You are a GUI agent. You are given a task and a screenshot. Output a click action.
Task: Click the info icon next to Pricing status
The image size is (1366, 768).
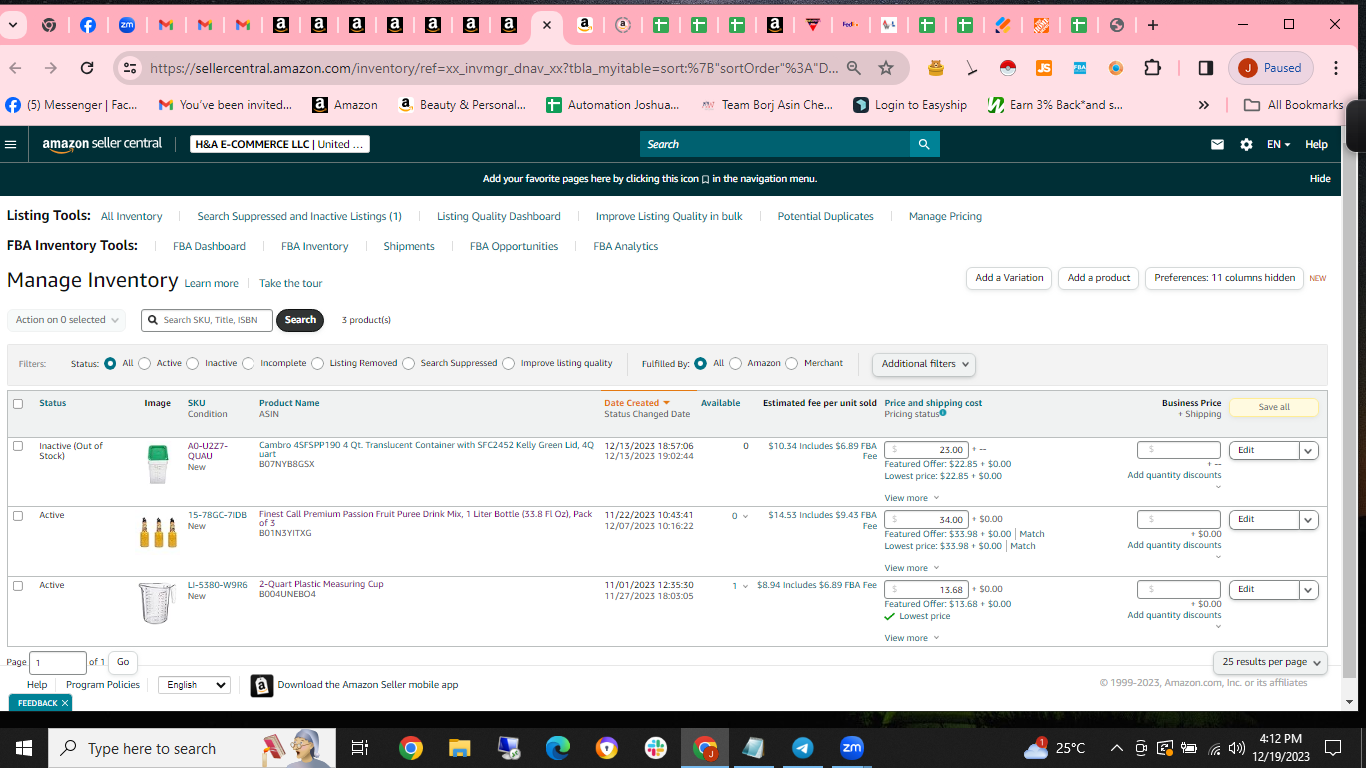(943, 413)
